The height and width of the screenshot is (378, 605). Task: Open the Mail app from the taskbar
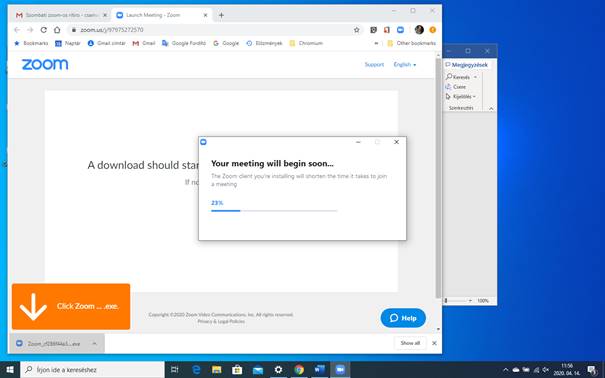pos(258,370)
